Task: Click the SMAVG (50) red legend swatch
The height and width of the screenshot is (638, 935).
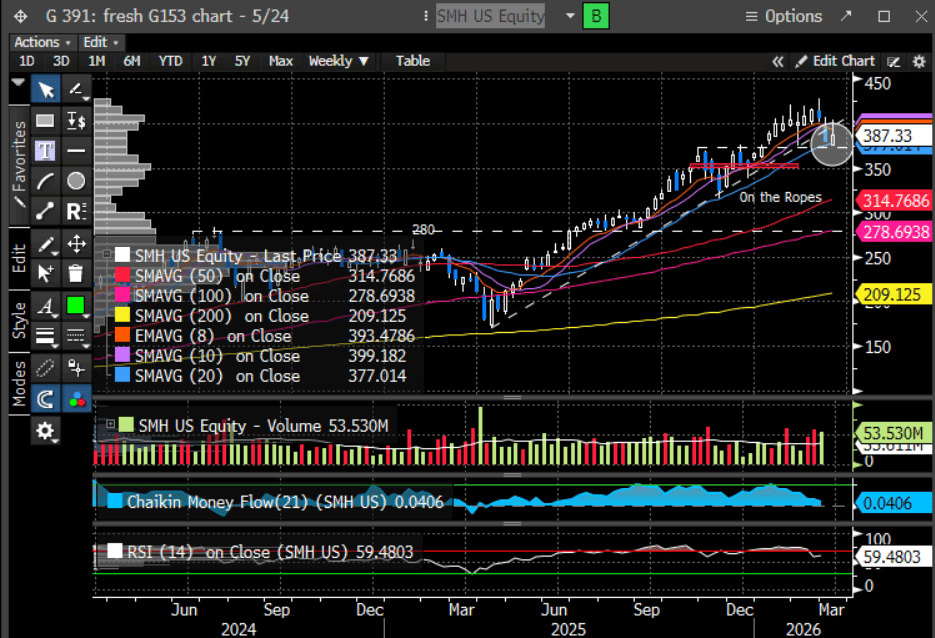Action: pyautogui.click(x=122, y=275)
